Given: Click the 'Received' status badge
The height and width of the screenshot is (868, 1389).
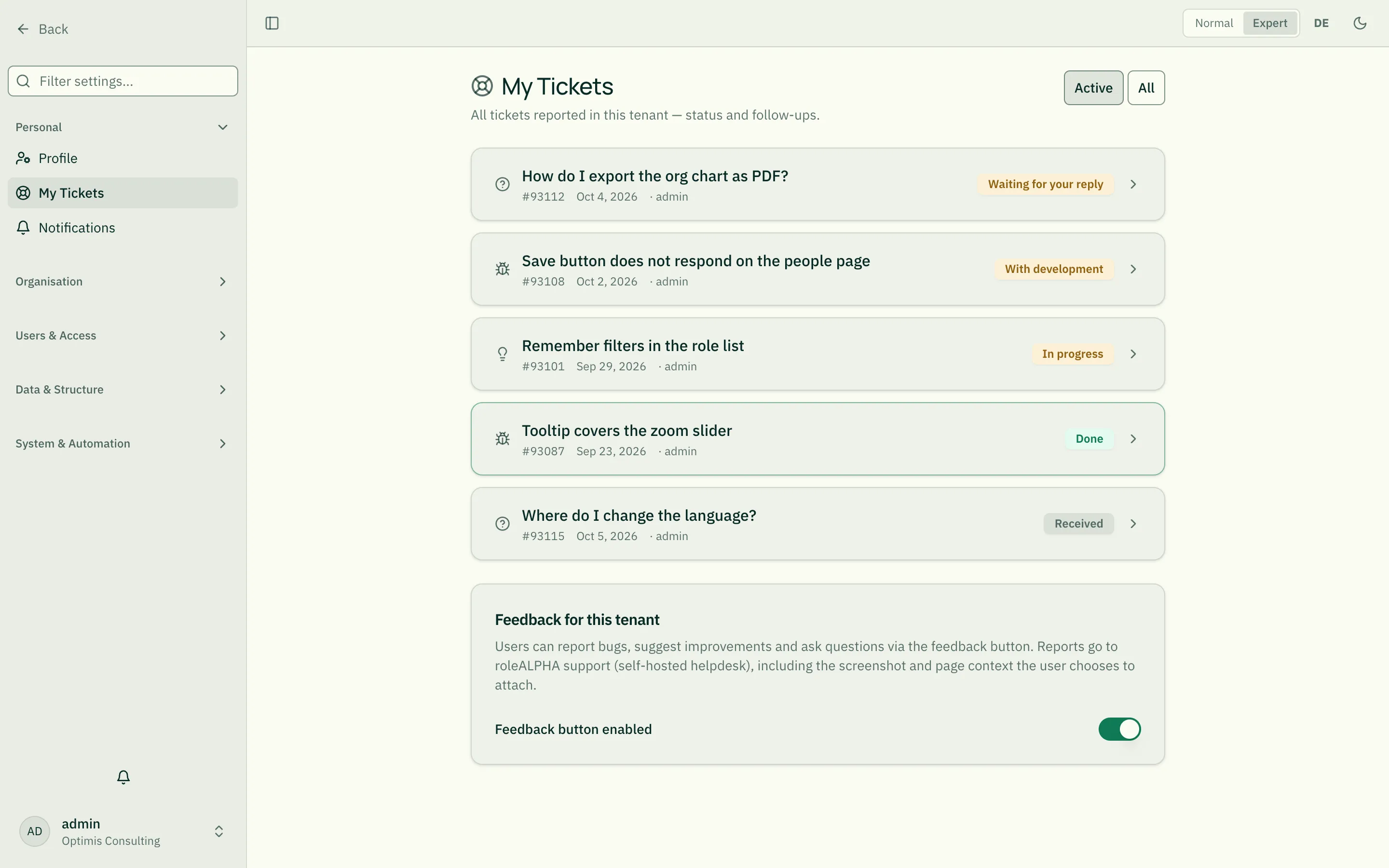Looking at the screenshot, I should (x=1078, y=524).
